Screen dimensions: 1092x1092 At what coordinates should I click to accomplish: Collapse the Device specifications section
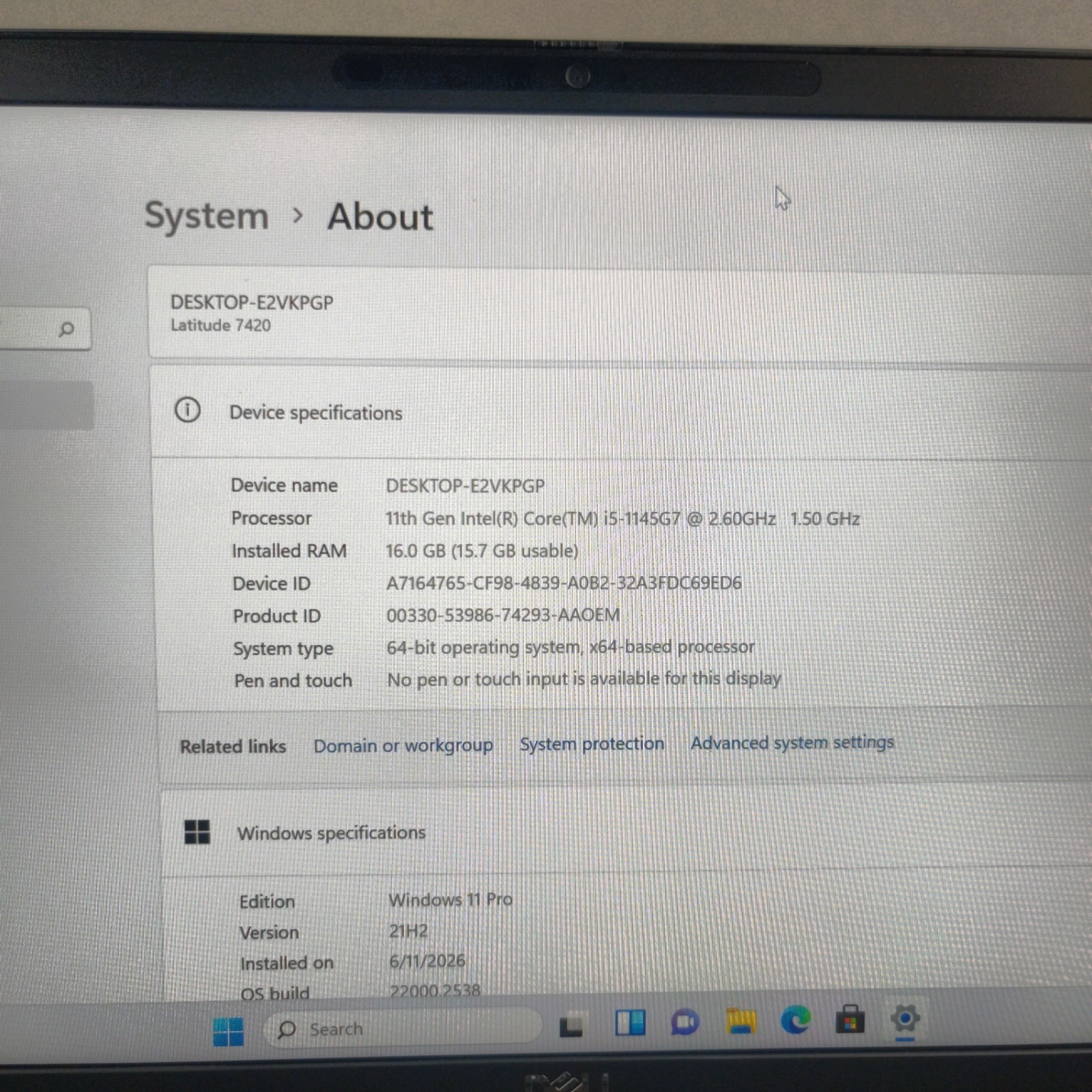click(x=621, y=412)
